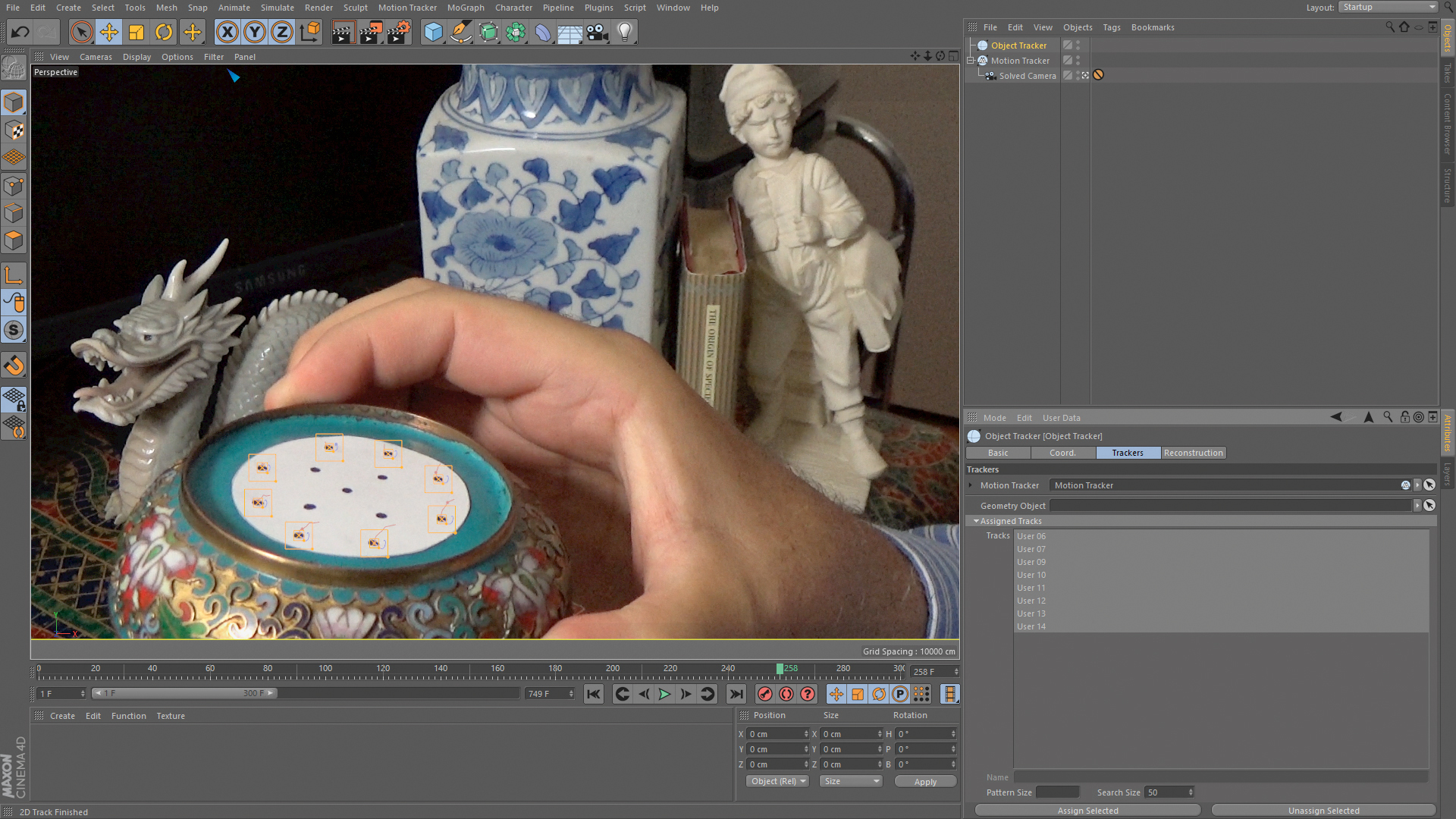Open Edit Render Settings icon
Screen dimensions: 1456x819
coord(399,33)
